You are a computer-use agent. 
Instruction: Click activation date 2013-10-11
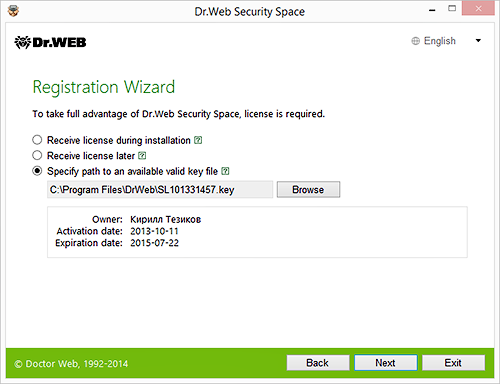(154, 231)
